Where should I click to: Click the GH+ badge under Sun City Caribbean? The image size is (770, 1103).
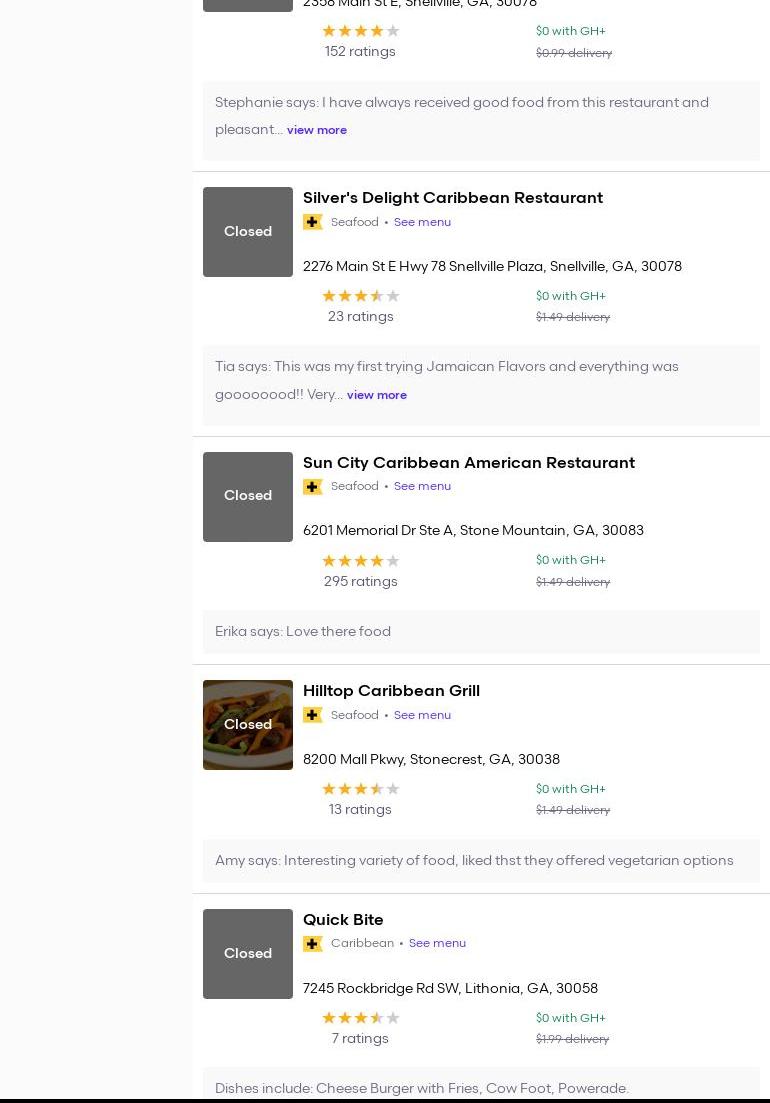(x=313, y=487)
